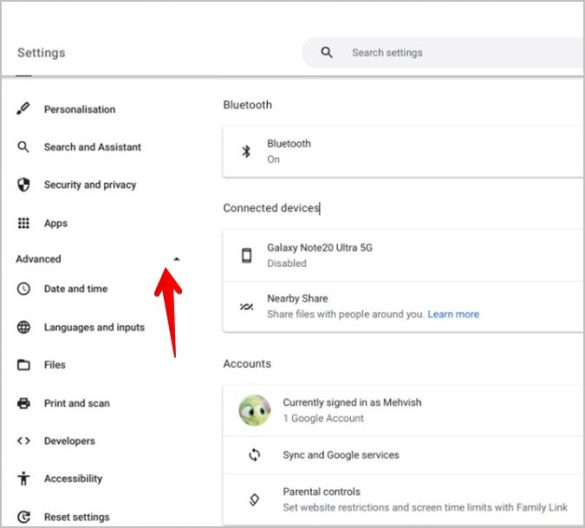The image size is (585, 528).
Task: Click the Search settings field
Action: coord(443,53)
